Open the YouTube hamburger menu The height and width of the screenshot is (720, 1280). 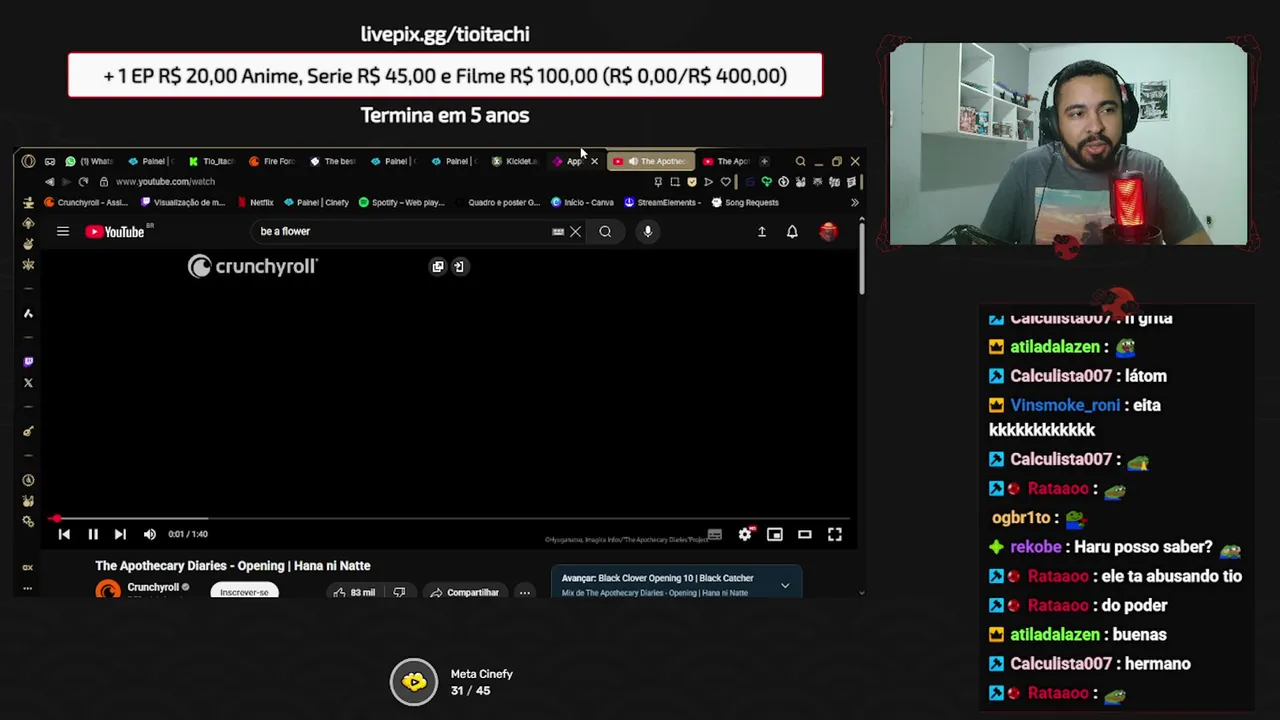tap(63, 232)
